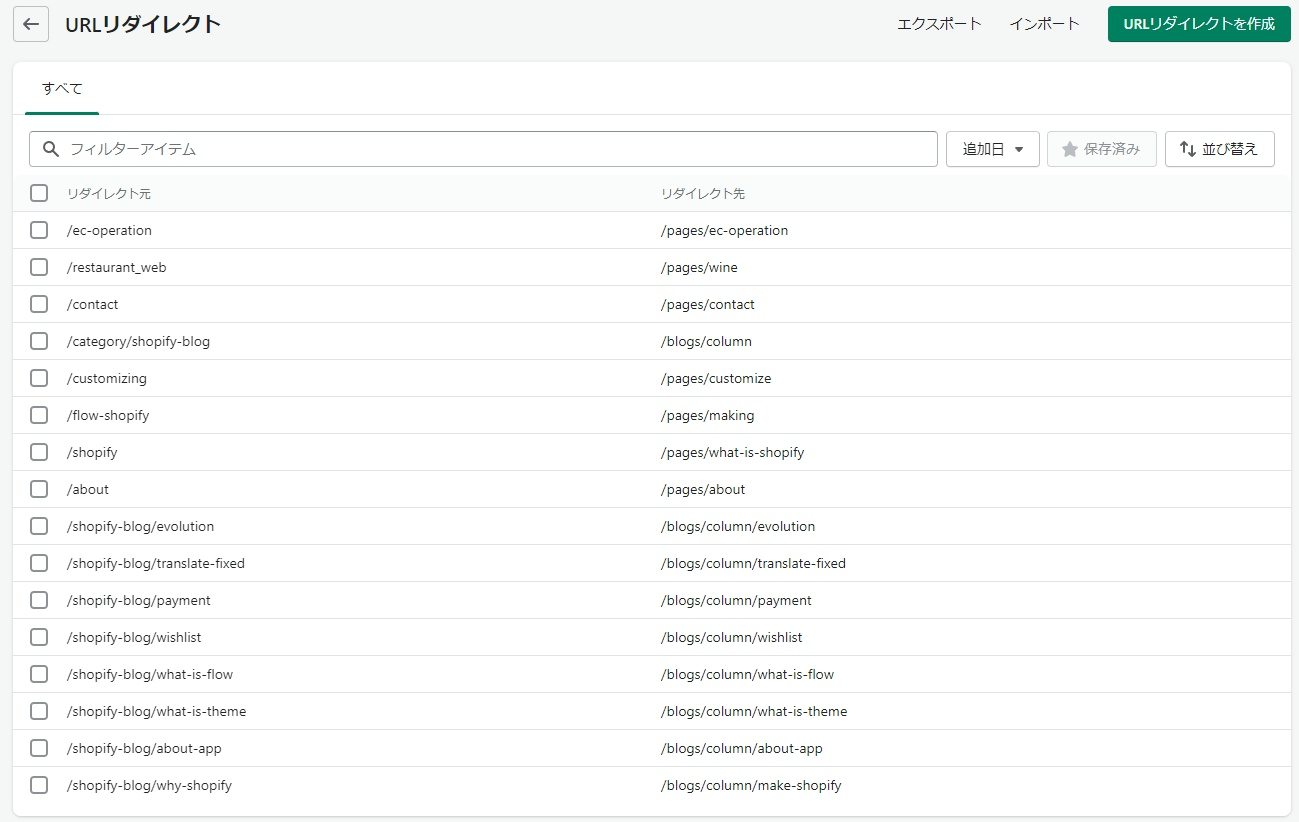Screen dimensions: 1299x822
Task: Click the star icon on 保存済み
Action: click(1070, 149)
